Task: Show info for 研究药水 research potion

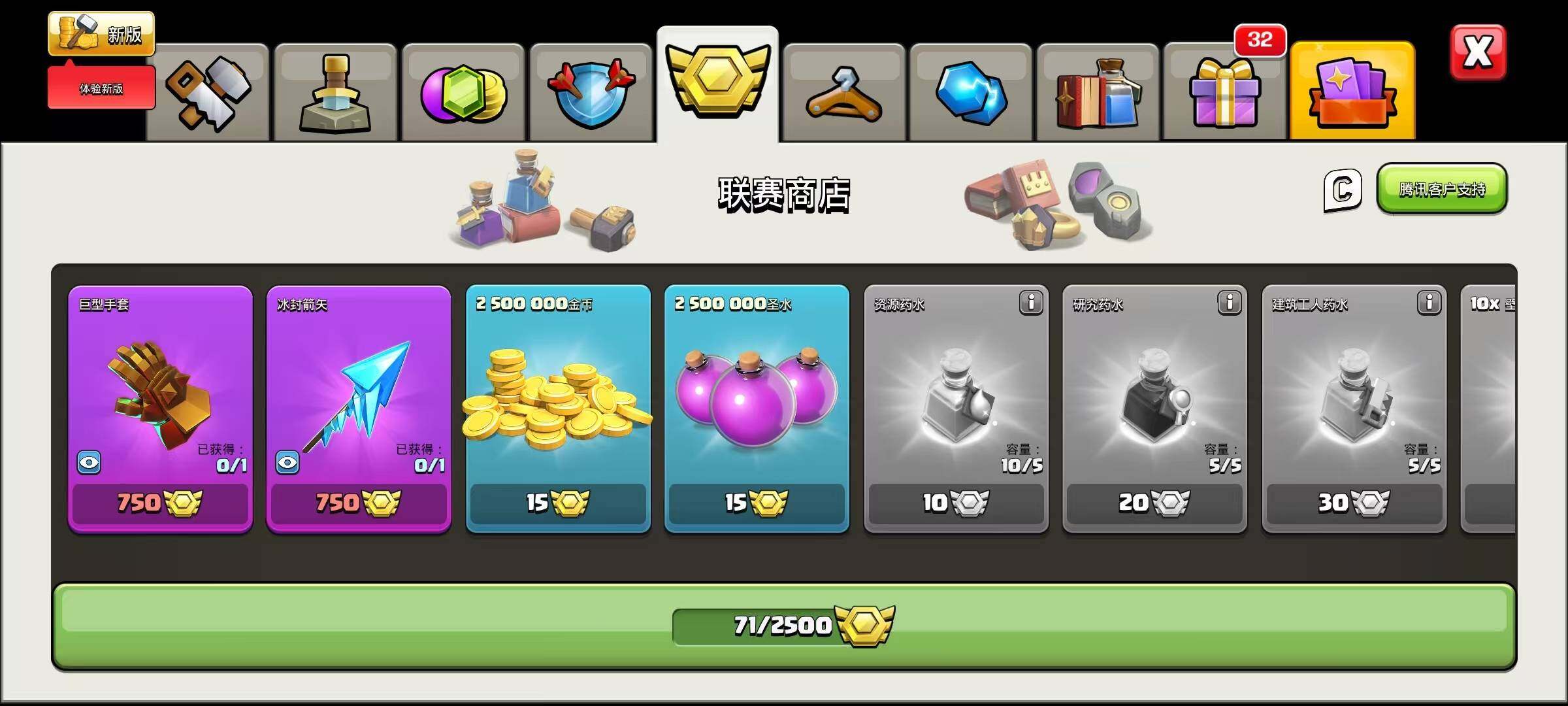Action: point(1229,303)
